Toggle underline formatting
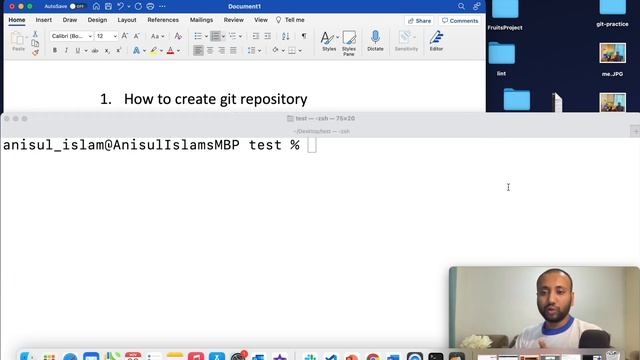The width and height of the screenshot is (640, 360). [78, 50]
